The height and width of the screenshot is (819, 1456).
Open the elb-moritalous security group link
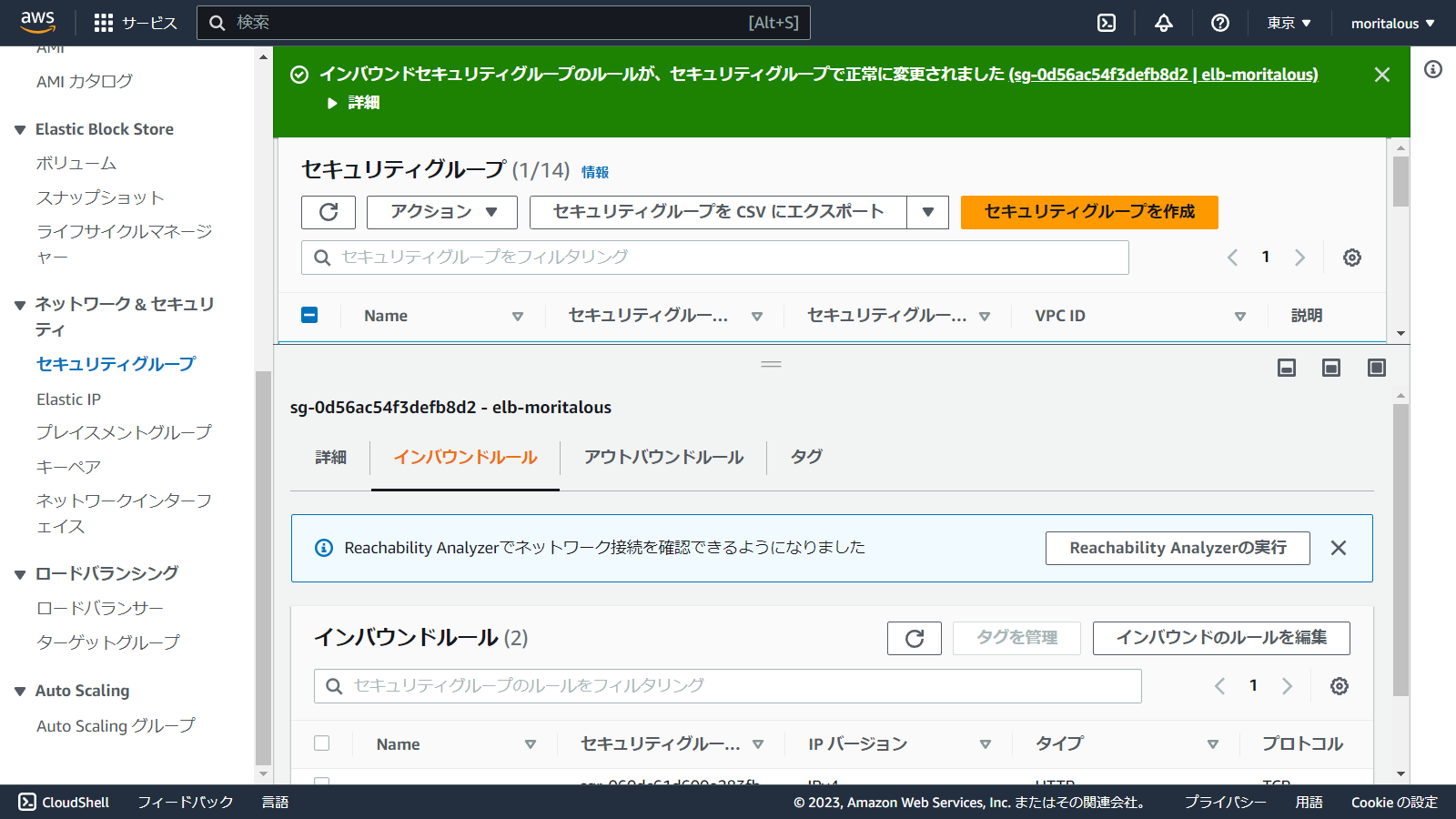[1165, 75]
